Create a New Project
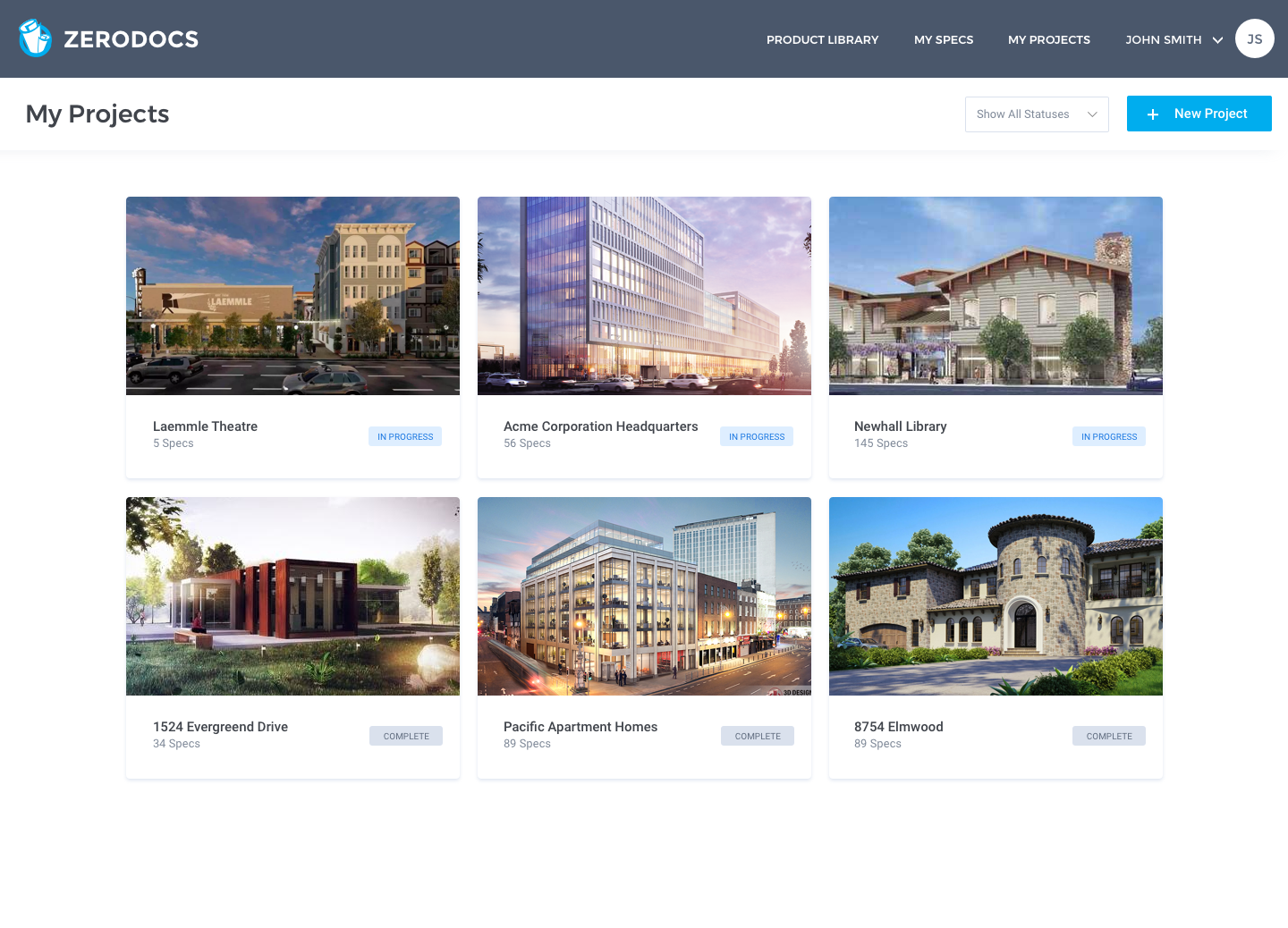Screen dimensions: 1288x928 tap(1199, 114)
